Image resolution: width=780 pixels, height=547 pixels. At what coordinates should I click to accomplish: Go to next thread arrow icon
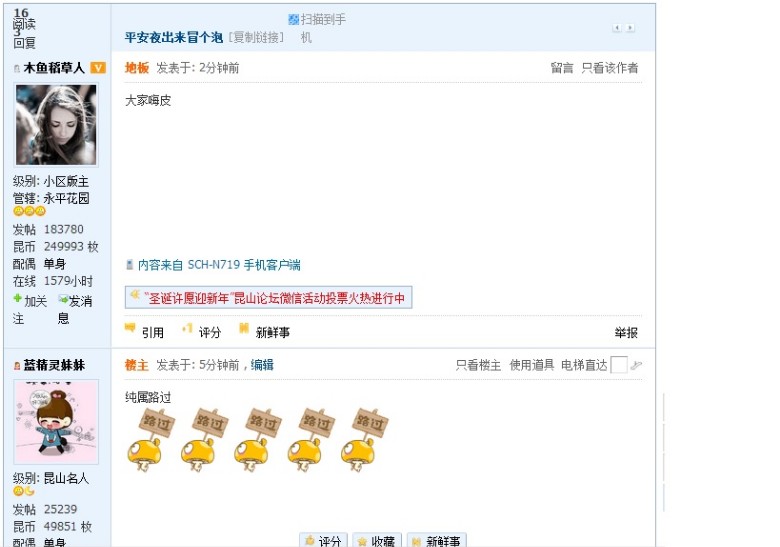pyautogui.click(x=630, y=28)
